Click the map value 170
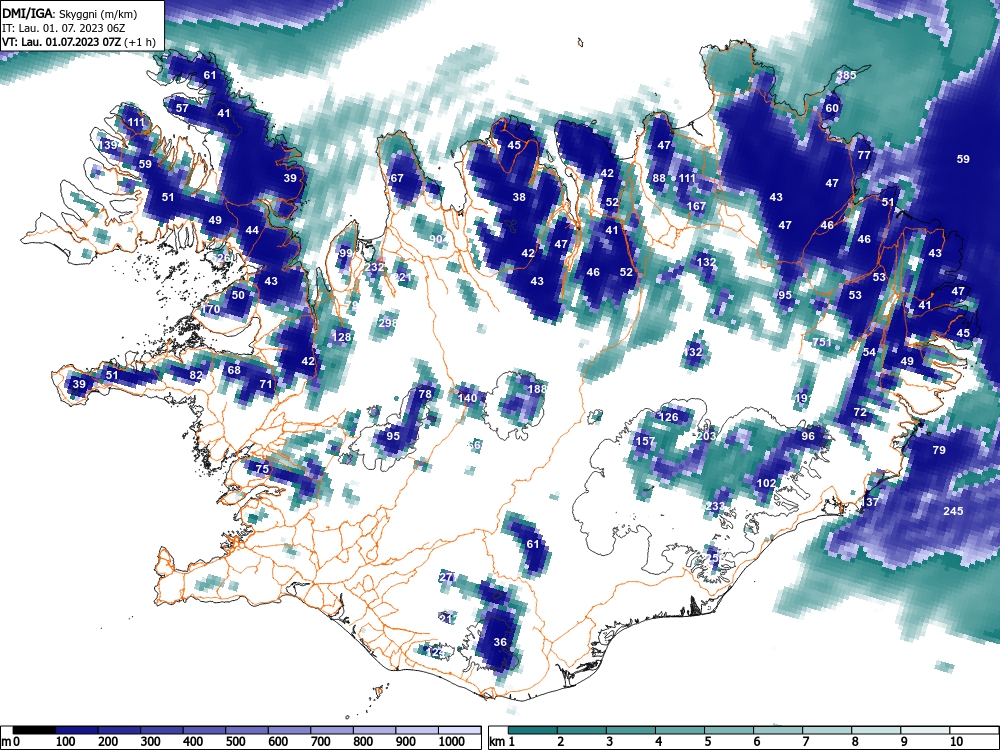1000x750 pixels. (x=210, y=309)
